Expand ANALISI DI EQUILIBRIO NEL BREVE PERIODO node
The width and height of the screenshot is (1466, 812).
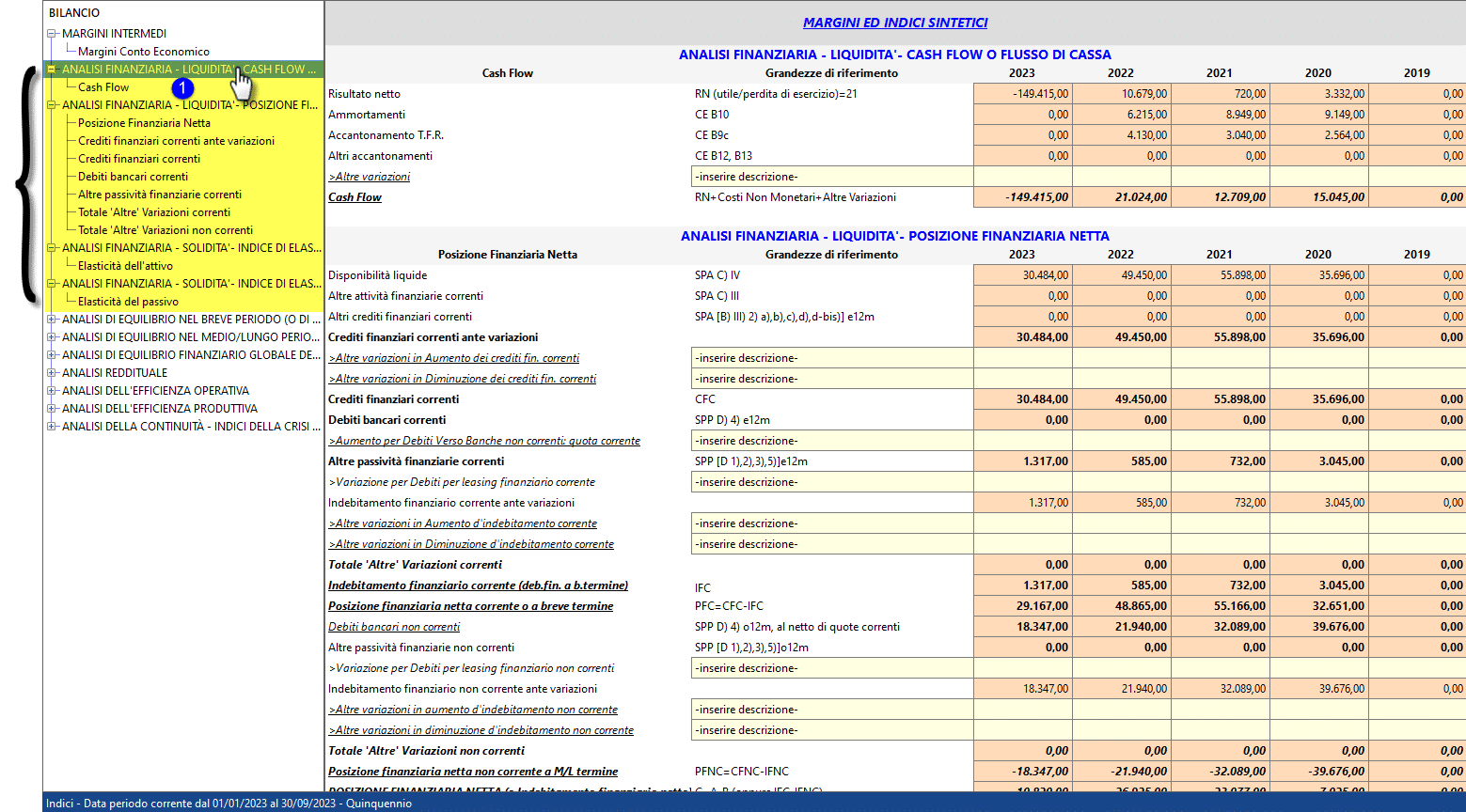(x=52, y=320)
